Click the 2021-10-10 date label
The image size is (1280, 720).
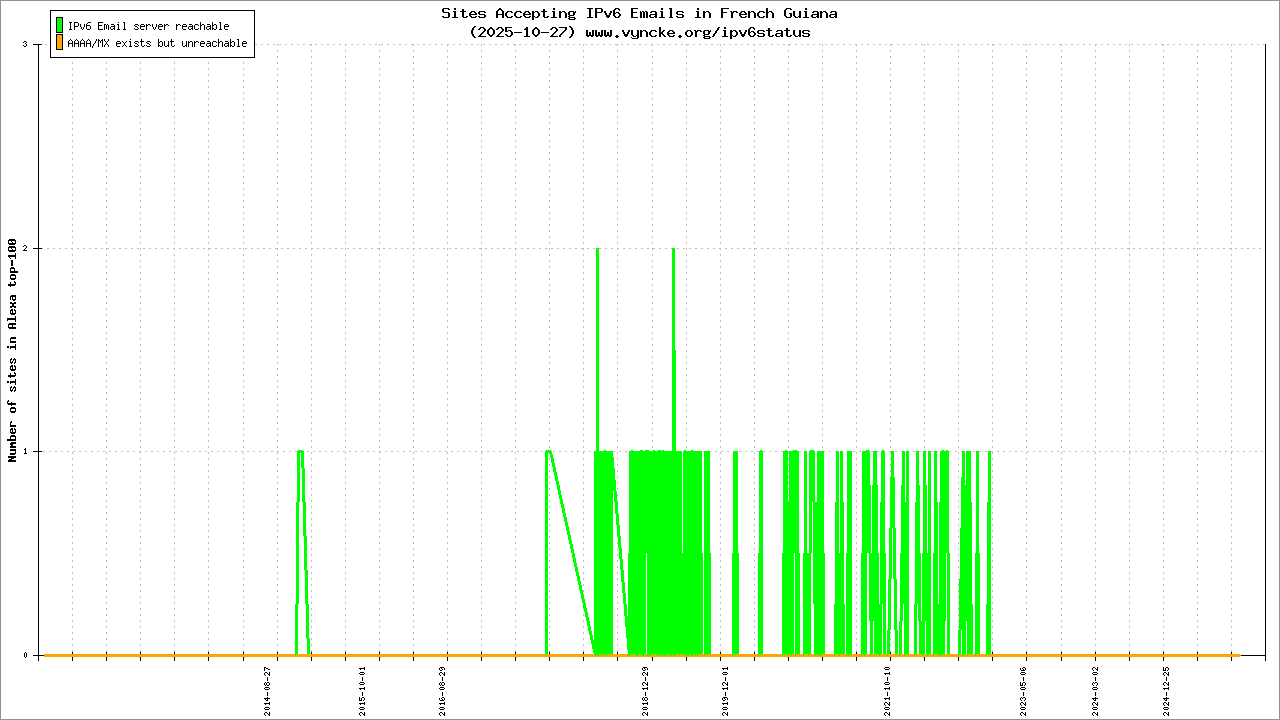(888, 691)
